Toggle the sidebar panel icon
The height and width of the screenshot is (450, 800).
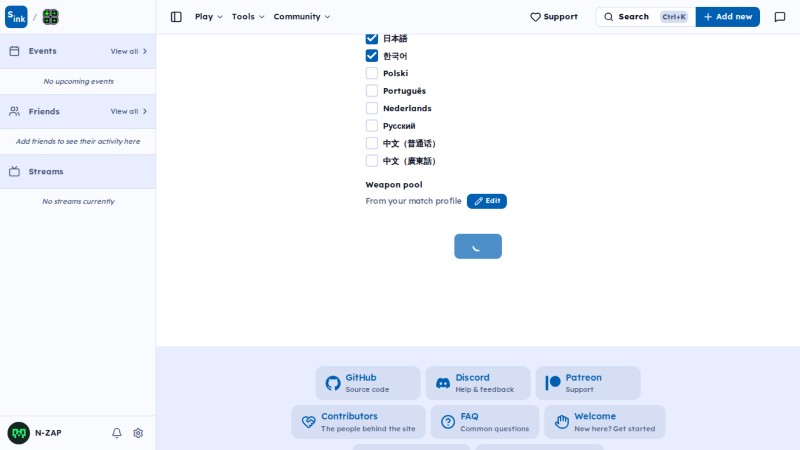coord(176,17)
